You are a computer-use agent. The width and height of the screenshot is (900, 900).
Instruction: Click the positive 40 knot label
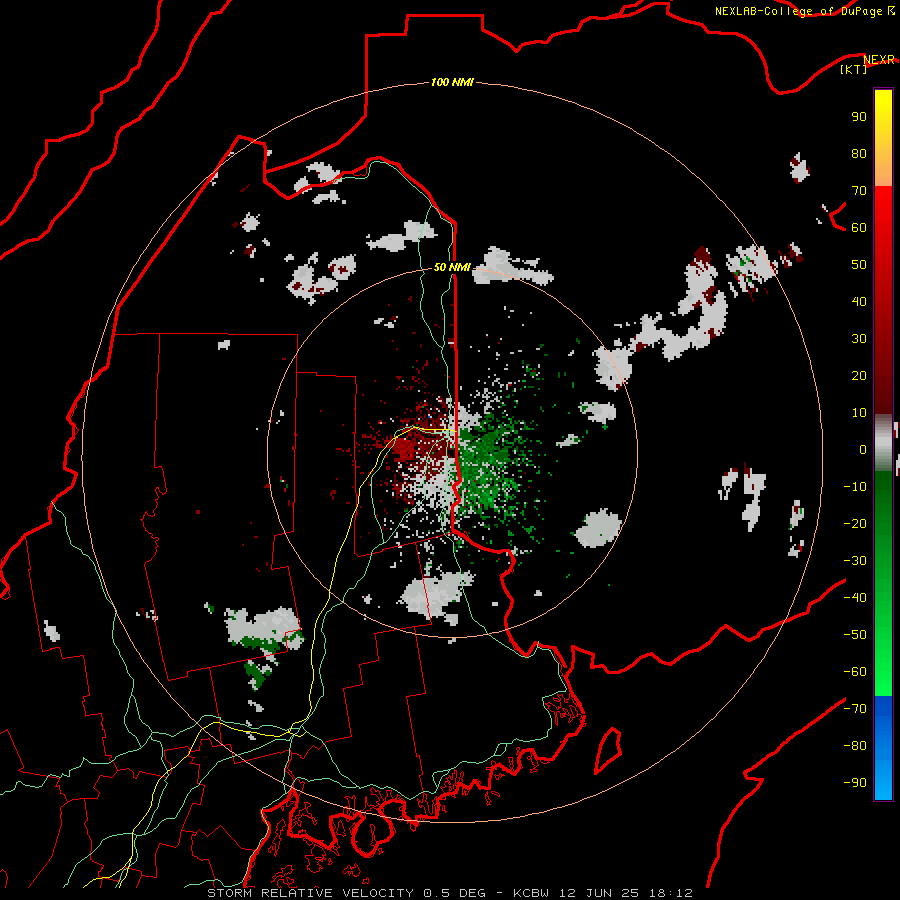859,301
